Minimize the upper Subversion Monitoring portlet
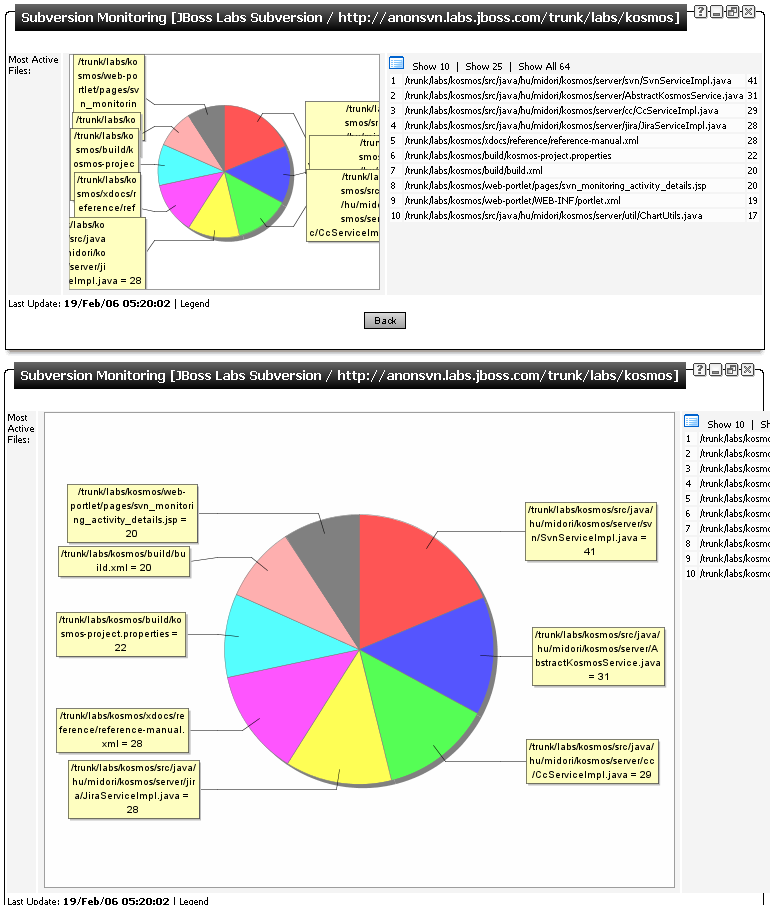This screenshot has height=905, width=770. [x=716, y=10]
